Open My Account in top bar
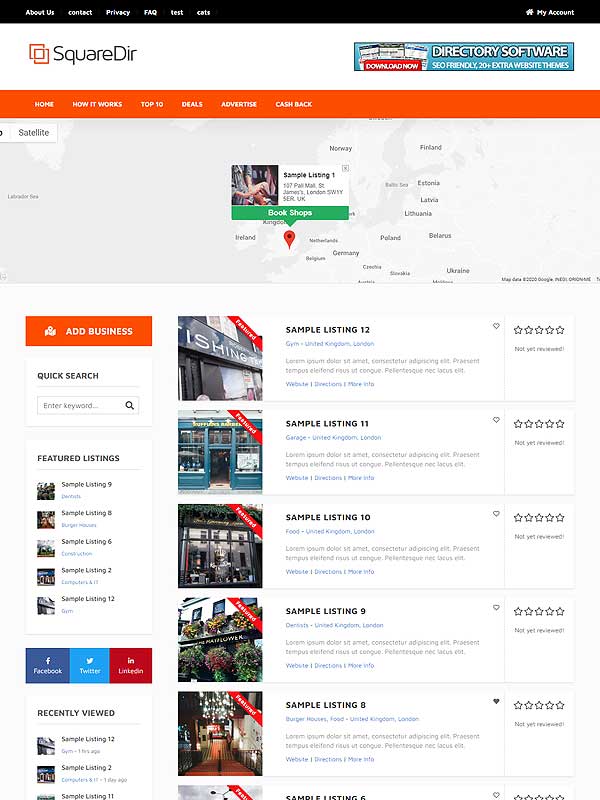Viewport: 600px width, 800px height. coord(550,12)
